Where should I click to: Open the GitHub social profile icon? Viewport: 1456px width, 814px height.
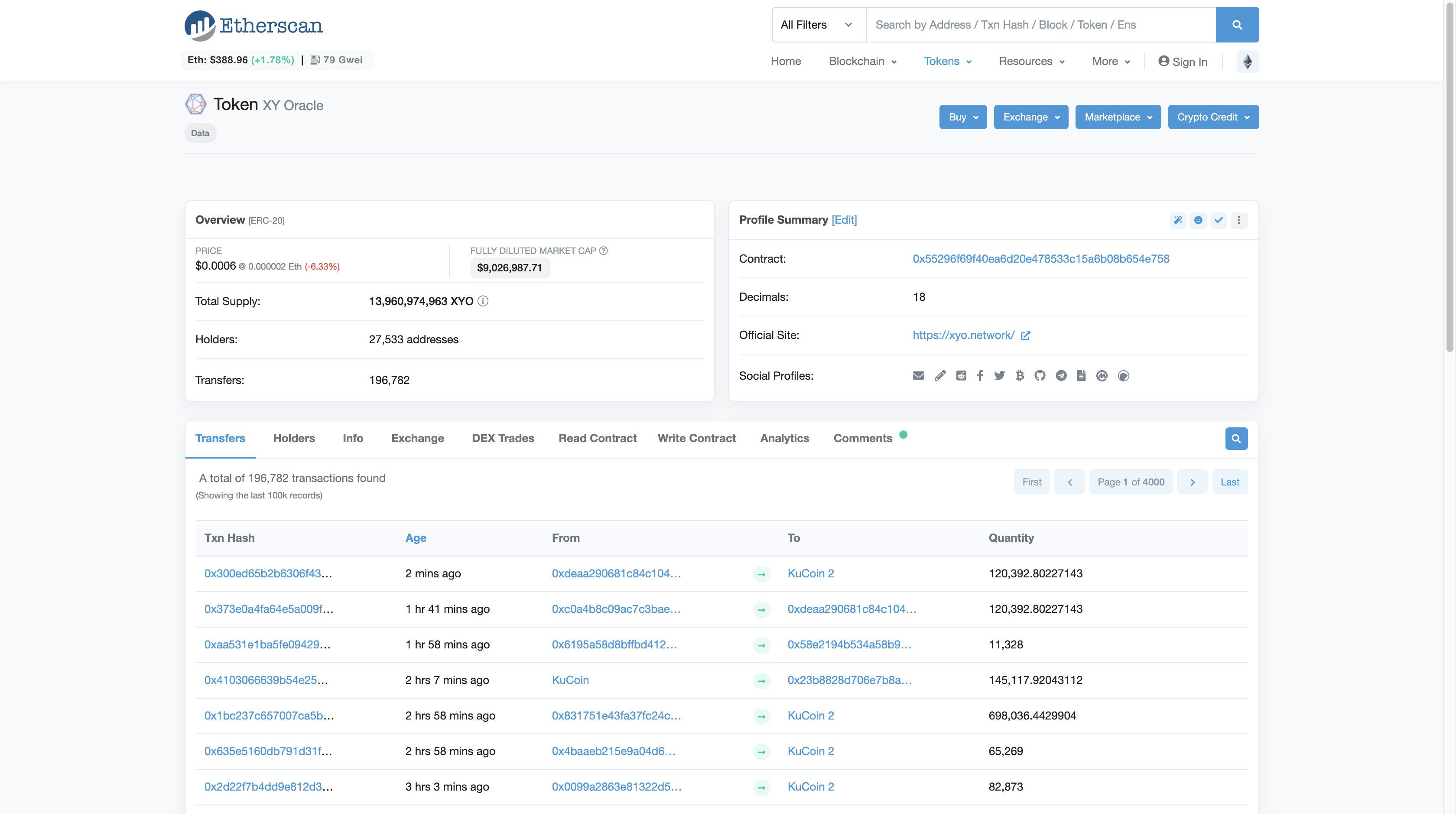pyautogui.click(x=1040, y=375)
